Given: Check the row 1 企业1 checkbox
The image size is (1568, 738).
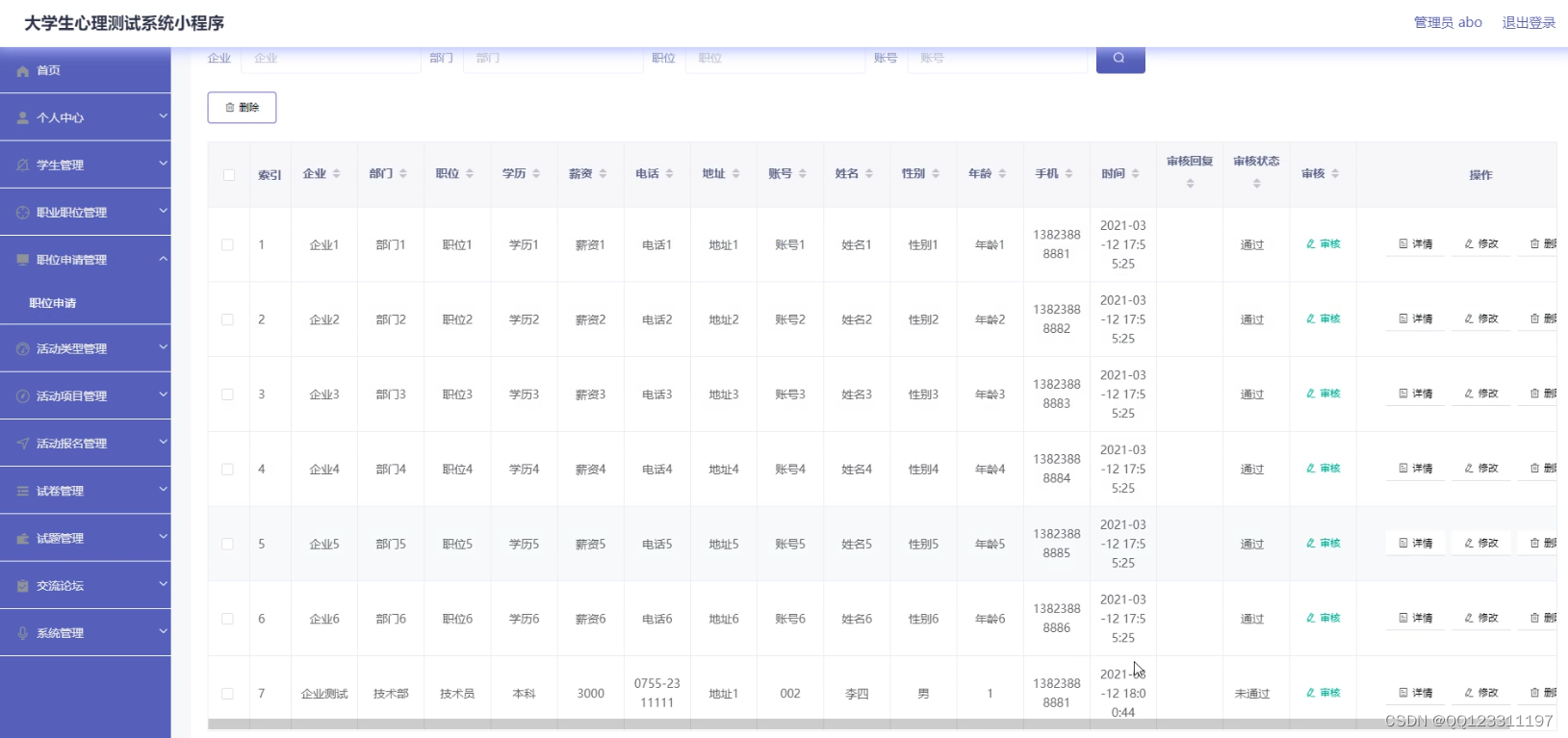Looking at the screenshot, I should click(x=228, y=245).
